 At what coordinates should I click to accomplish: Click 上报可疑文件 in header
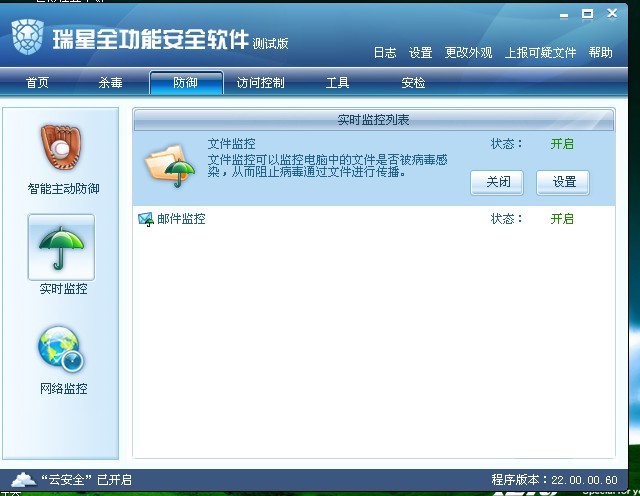point(540,53)
